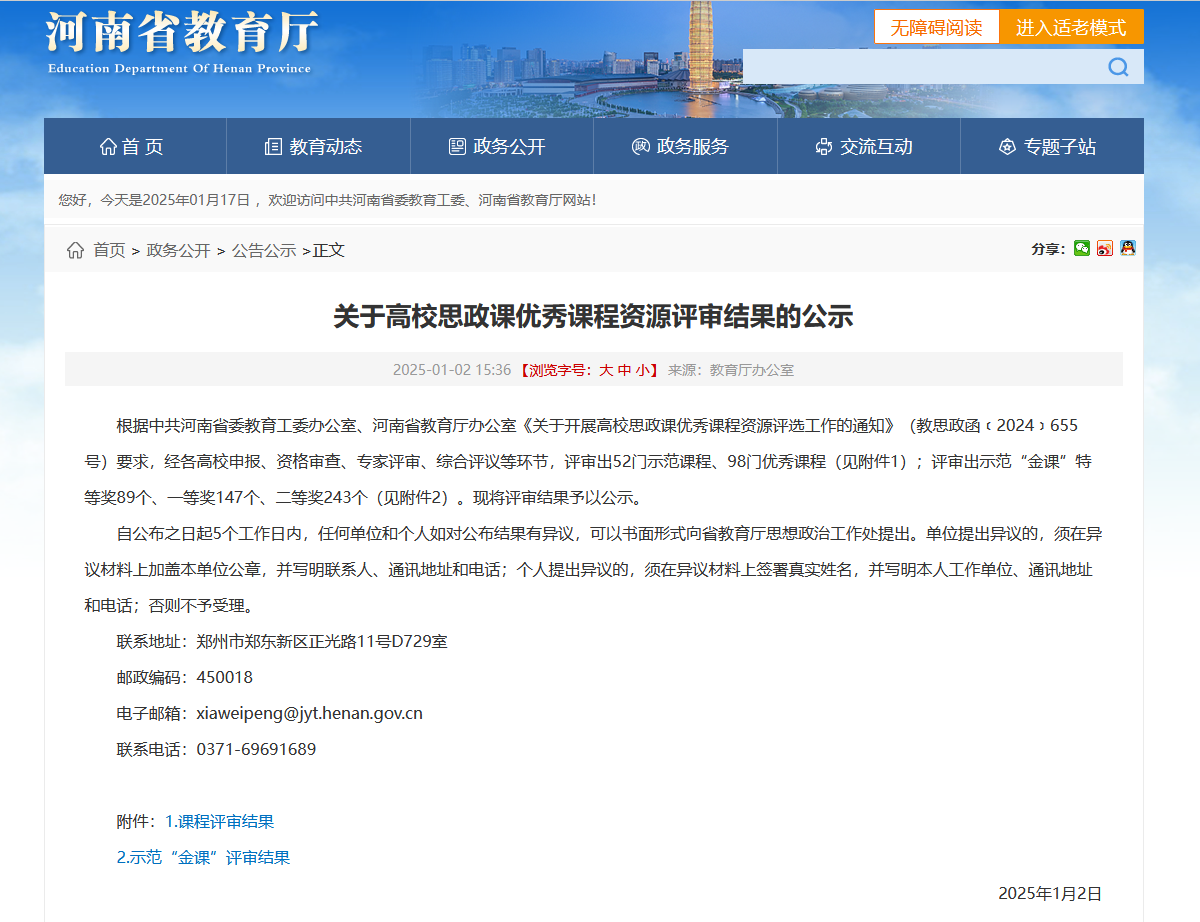Enable 无障碍阅读 accessibility mode
The width and height of the screenshot is (1200, 922).
(936, 27)
